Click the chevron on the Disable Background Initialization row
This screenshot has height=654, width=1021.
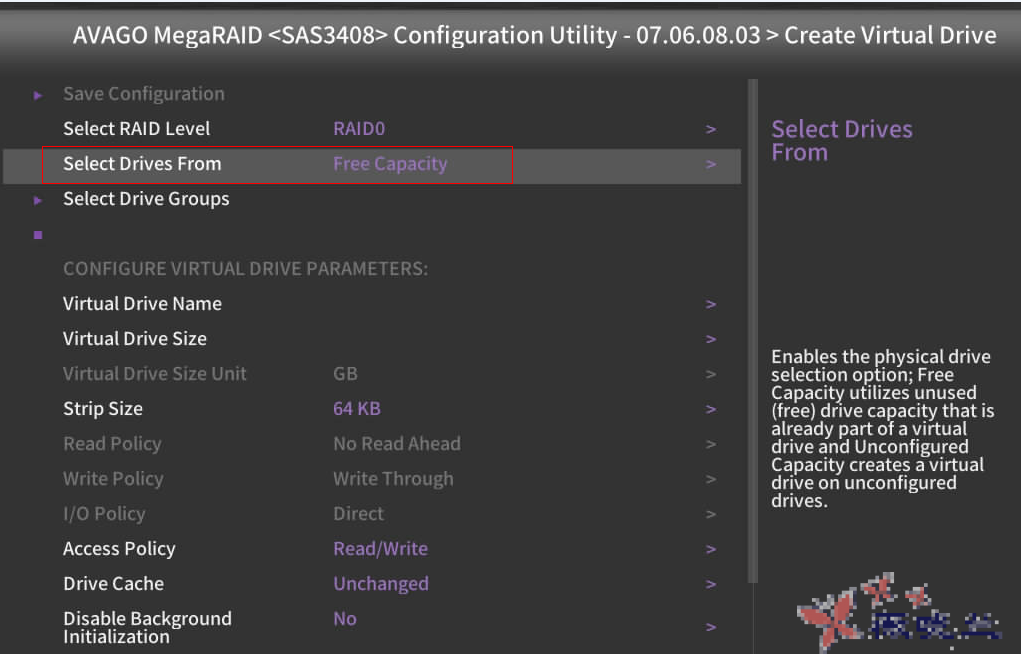pos(711,627)
